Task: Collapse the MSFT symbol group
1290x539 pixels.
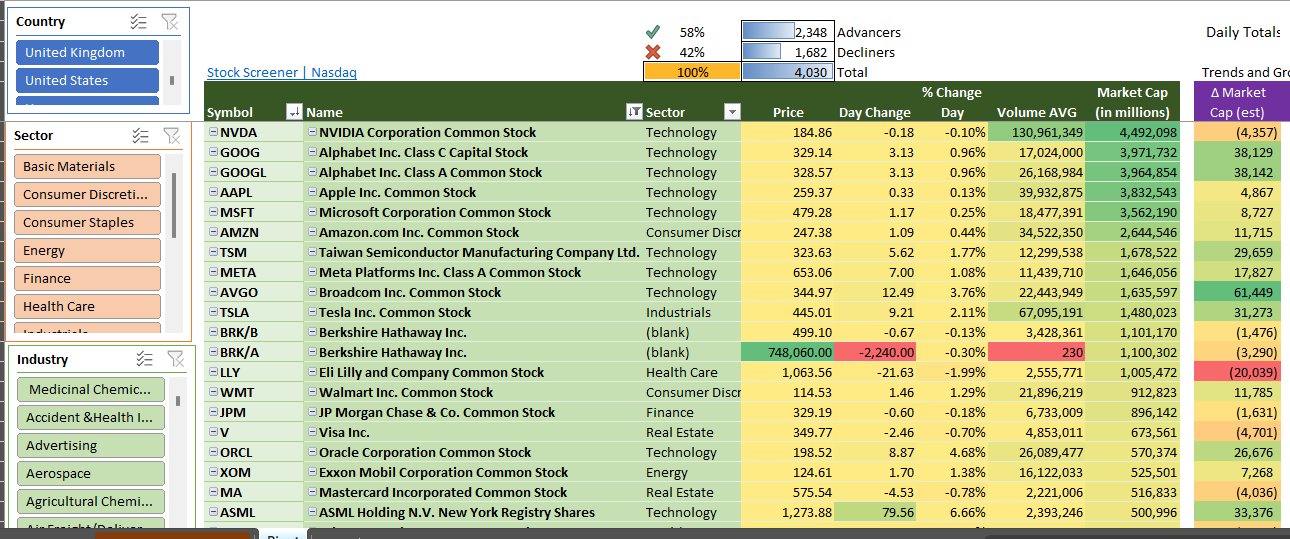Action: 213,212
